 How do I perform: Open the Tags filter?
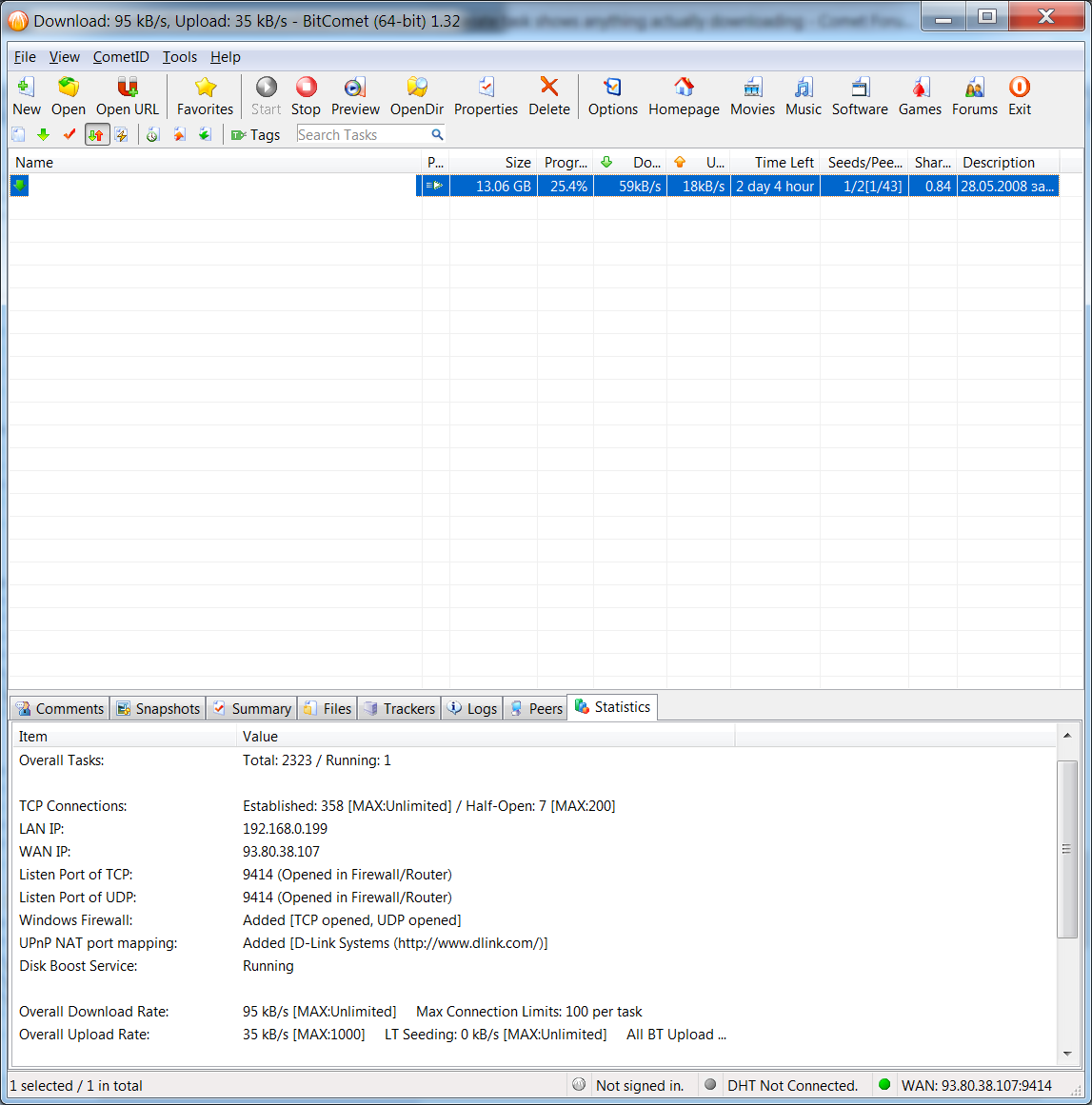[x=255, y=134]
